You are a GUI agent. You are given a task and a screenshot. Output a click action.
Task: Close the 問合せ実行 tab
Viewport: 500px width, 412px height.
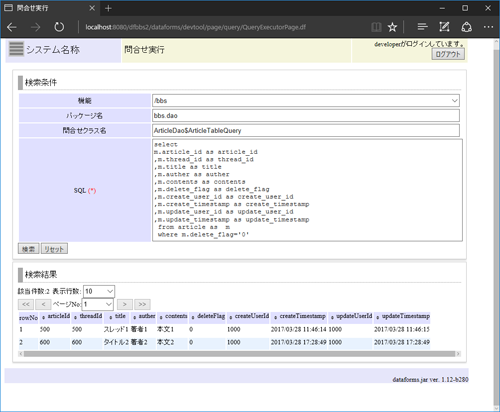point(92,8)
